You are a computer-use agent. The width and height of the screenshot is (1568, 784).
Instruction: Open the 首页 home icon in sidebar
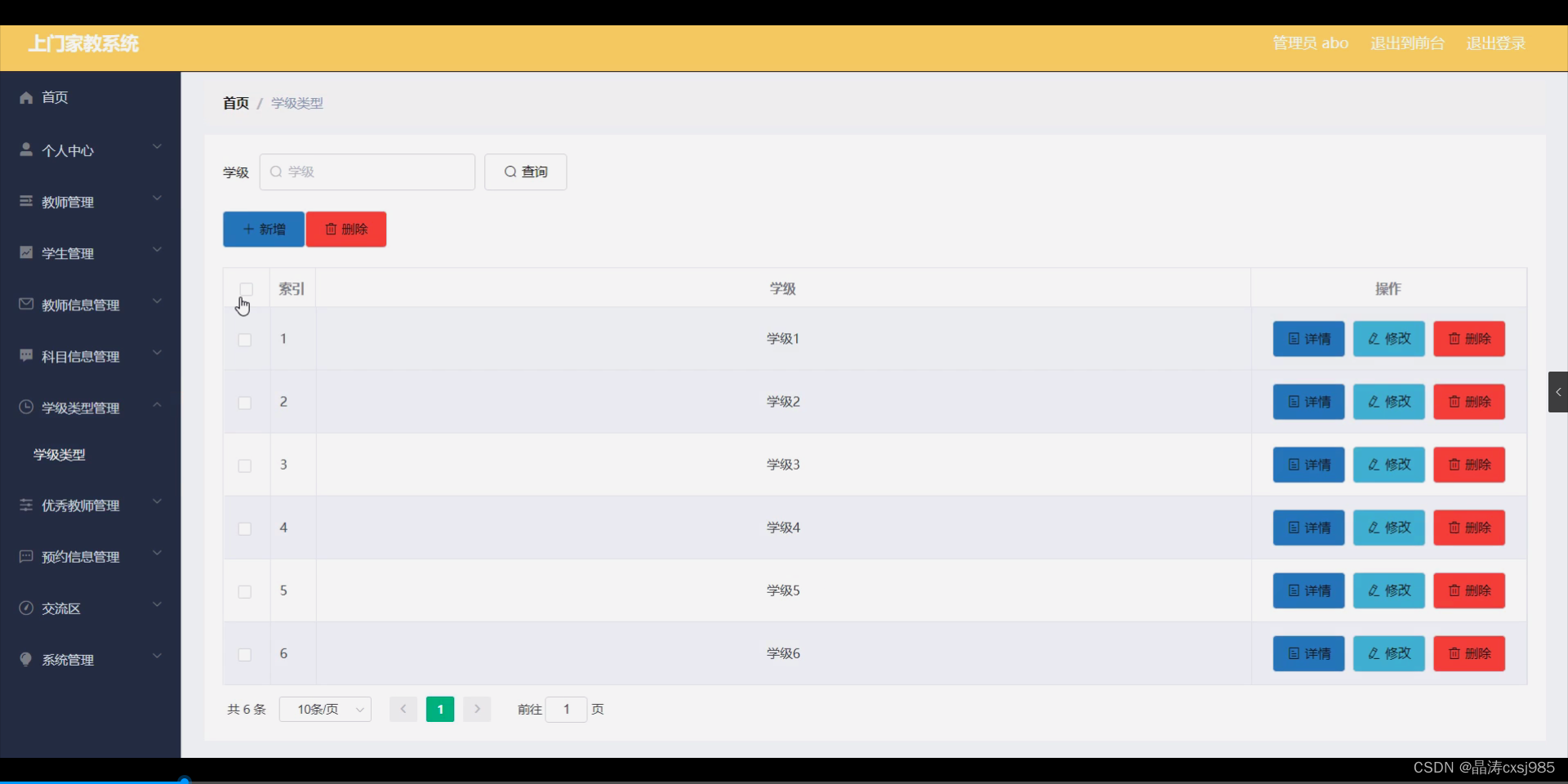coord(25,97)
